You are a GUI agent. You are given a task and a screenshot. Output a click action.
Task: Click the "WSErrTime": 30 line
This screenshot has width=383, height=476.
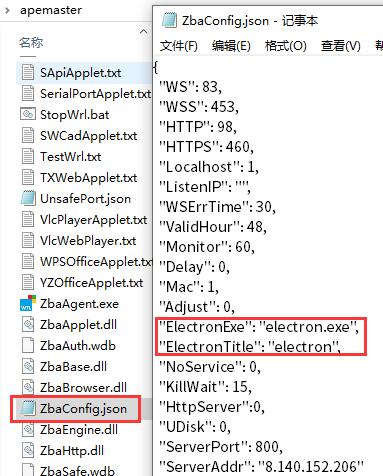tap(217, 207)
